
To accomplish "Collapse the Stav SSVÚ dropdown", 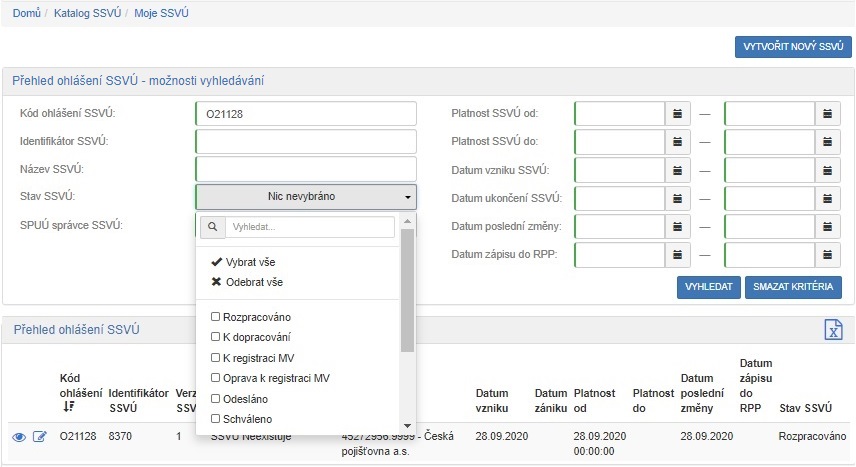I will [305, 197].
